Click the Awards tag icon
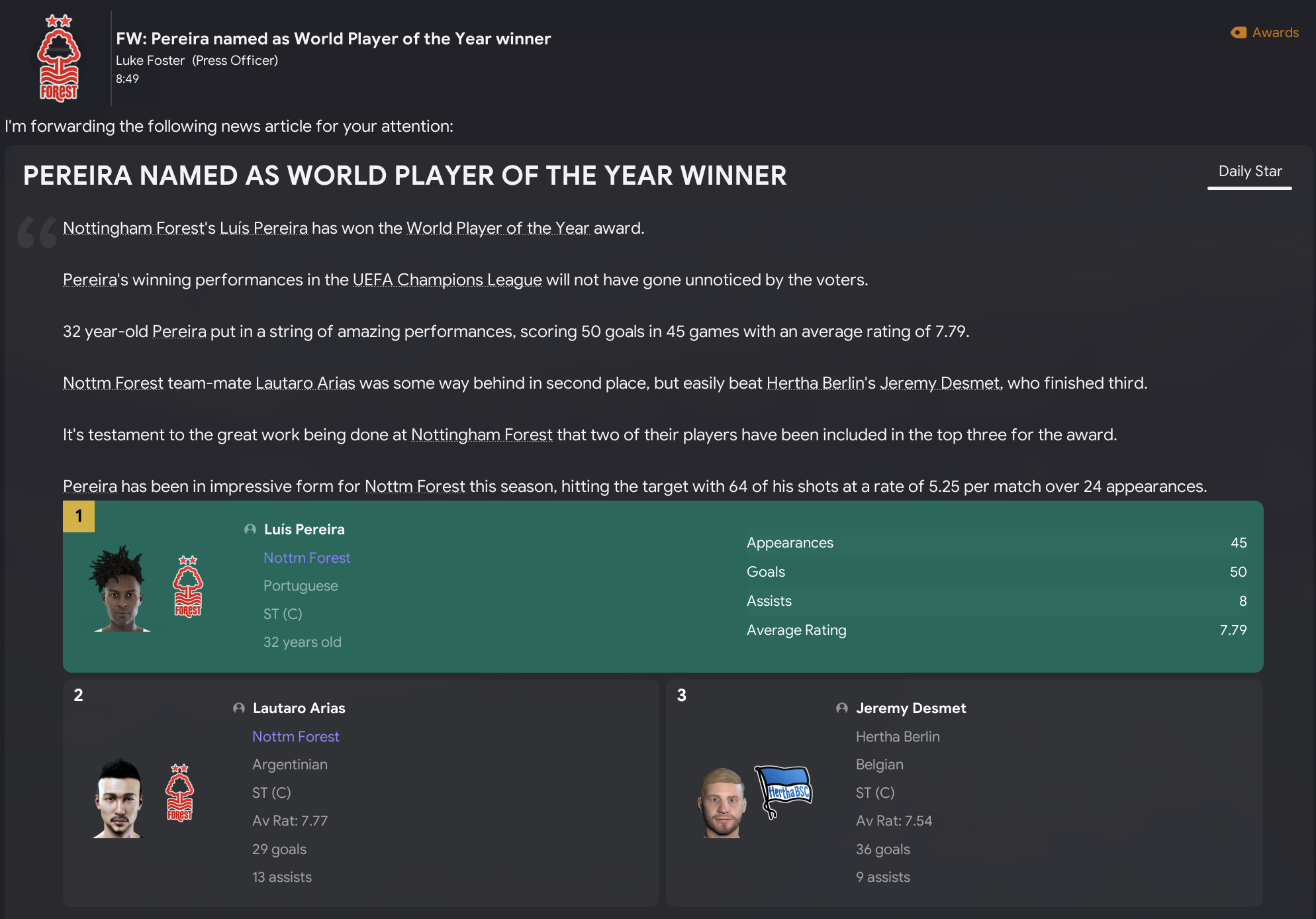This screenshot has width=1316, height=919. (1238, 32)
